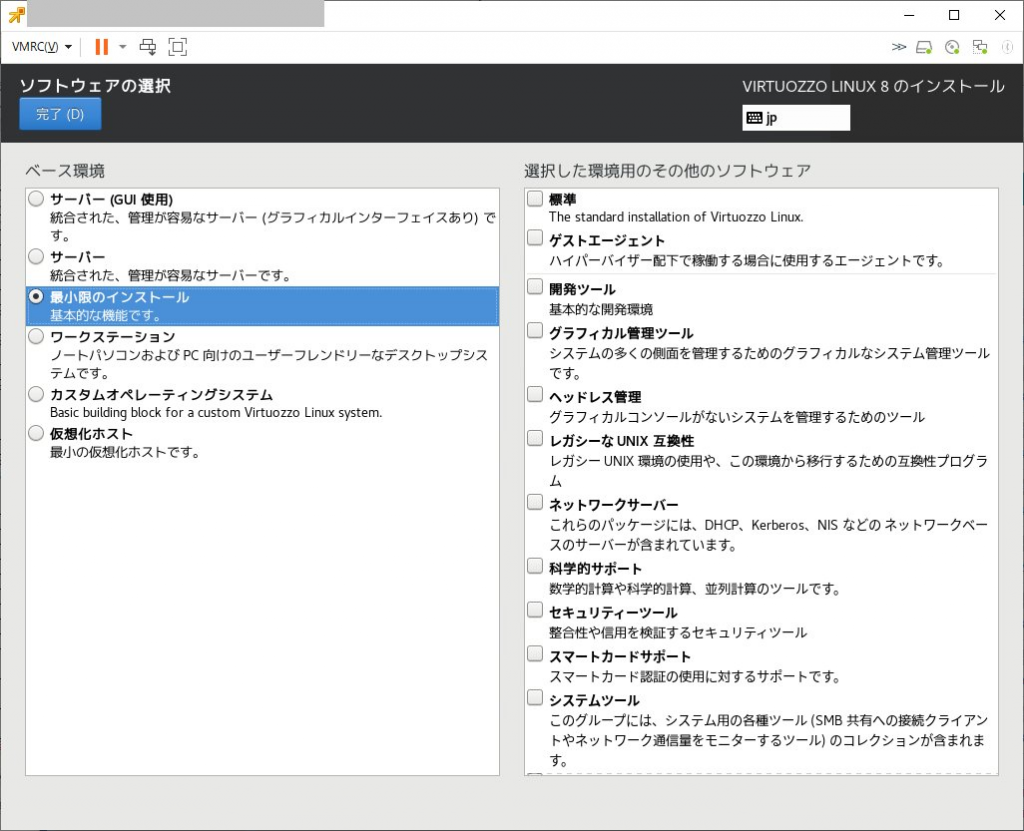Screen dimensions: 1024x831
Task: Enter full screen mode
Action: [178, 47]
